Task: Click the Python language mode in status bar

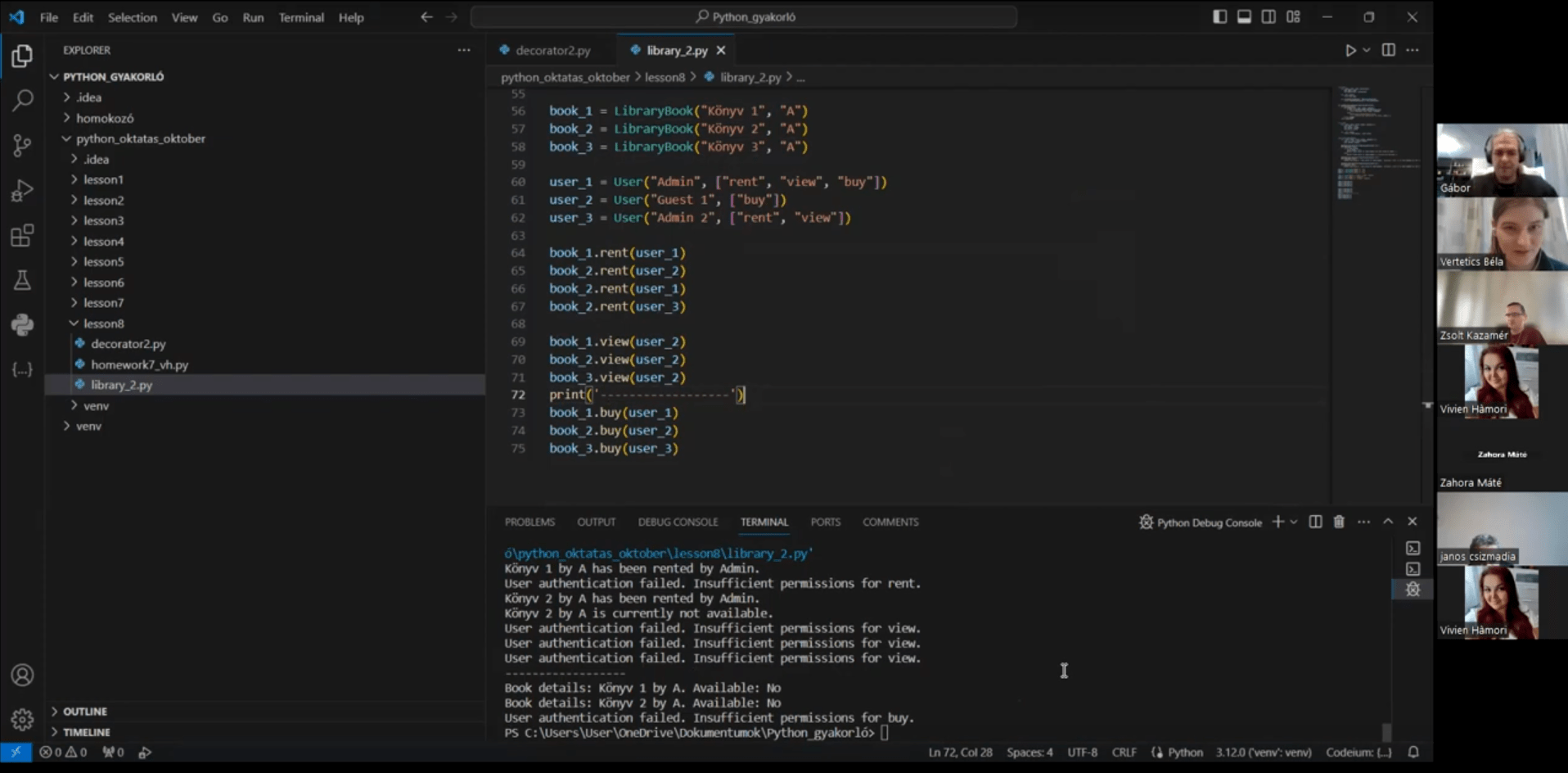Action: 1184,752
